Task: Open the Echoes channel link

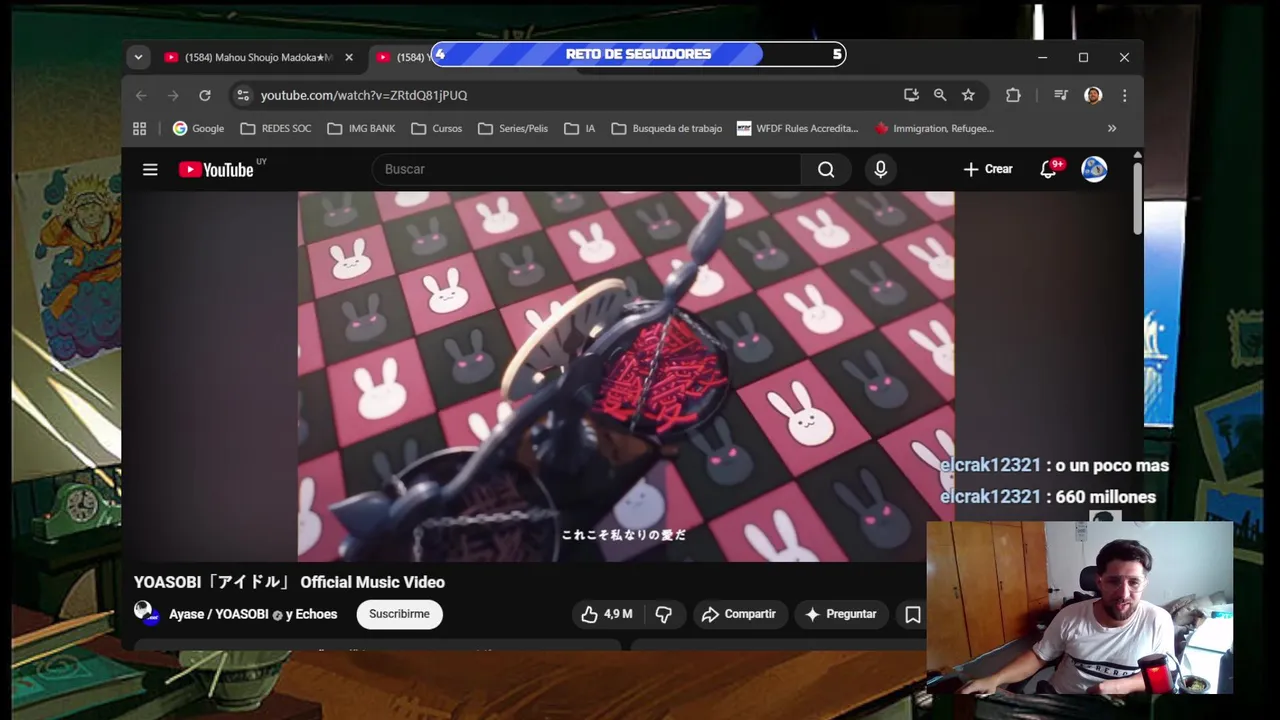Action: tap(316, 614)
